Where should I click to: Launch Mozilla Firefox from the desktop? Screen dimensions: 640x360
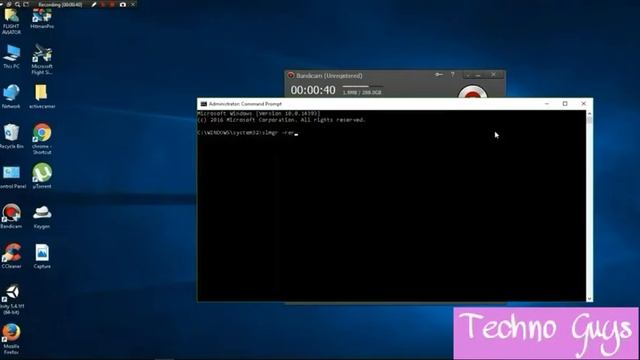tap(11, 339)
